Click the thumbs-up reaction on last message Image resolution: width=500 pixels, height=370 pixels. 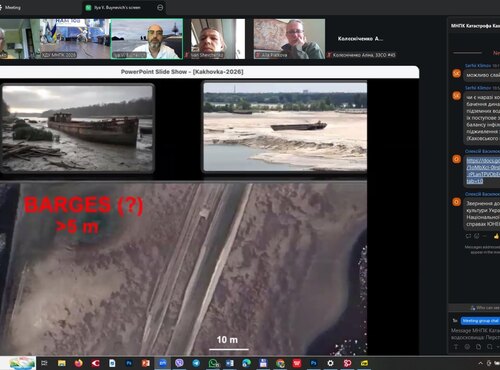[496, 236]
